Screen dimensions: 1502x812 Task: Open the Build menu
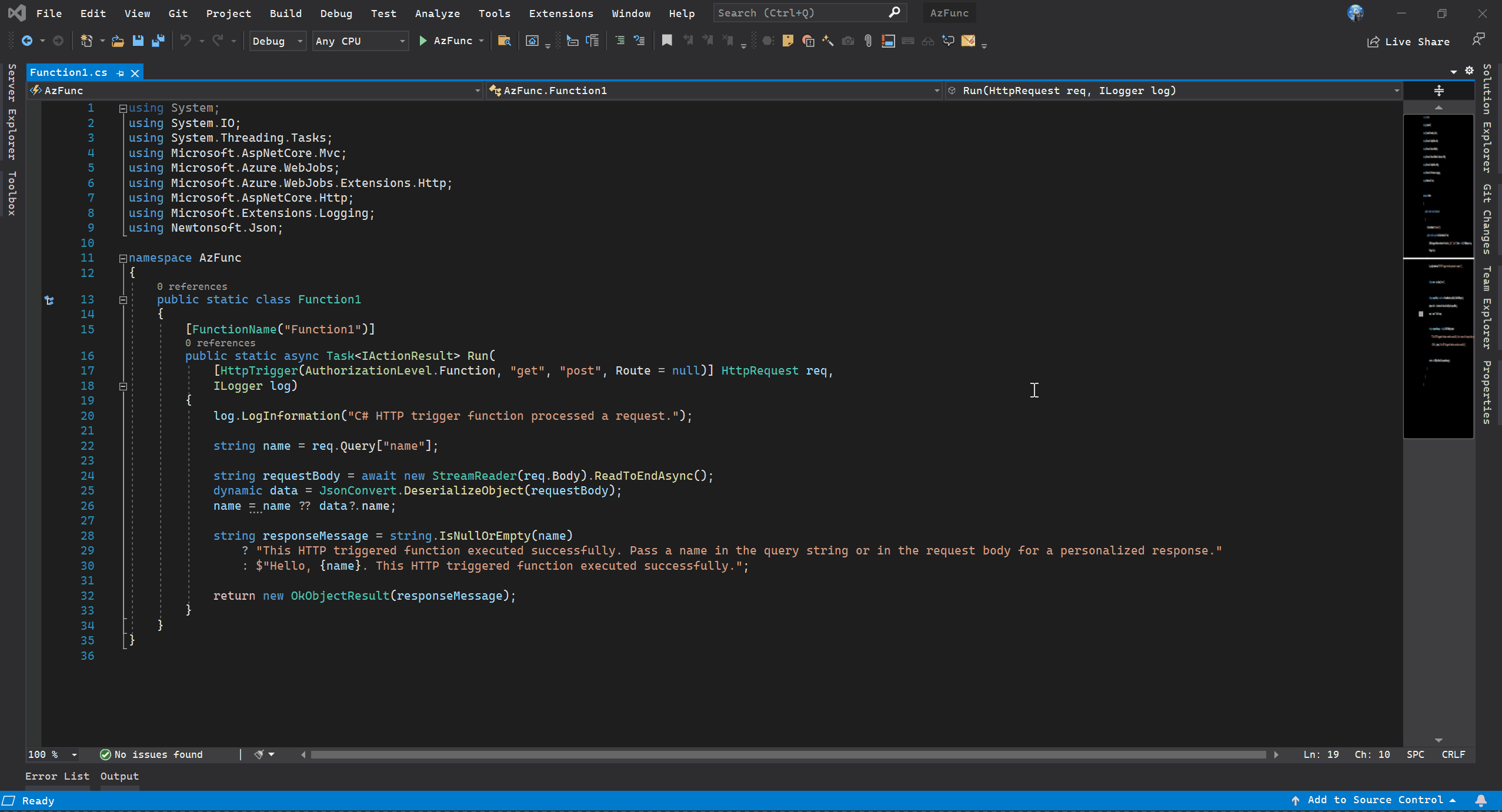pyautogui.click(x=285, y=13)
